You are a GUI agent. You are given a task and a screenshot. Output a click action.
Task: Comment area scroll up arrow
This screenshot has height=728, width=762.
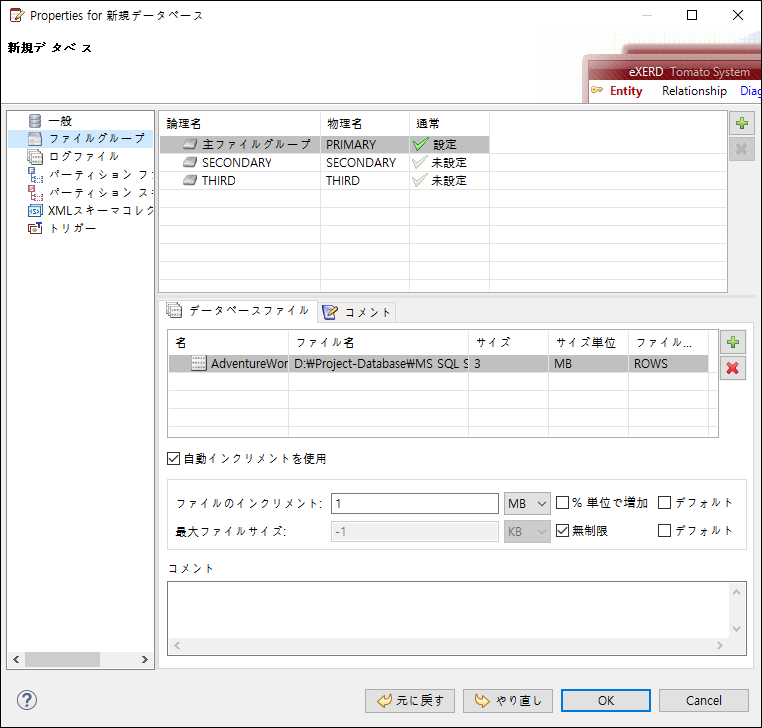pyautogui.click(x=736, y=592)
